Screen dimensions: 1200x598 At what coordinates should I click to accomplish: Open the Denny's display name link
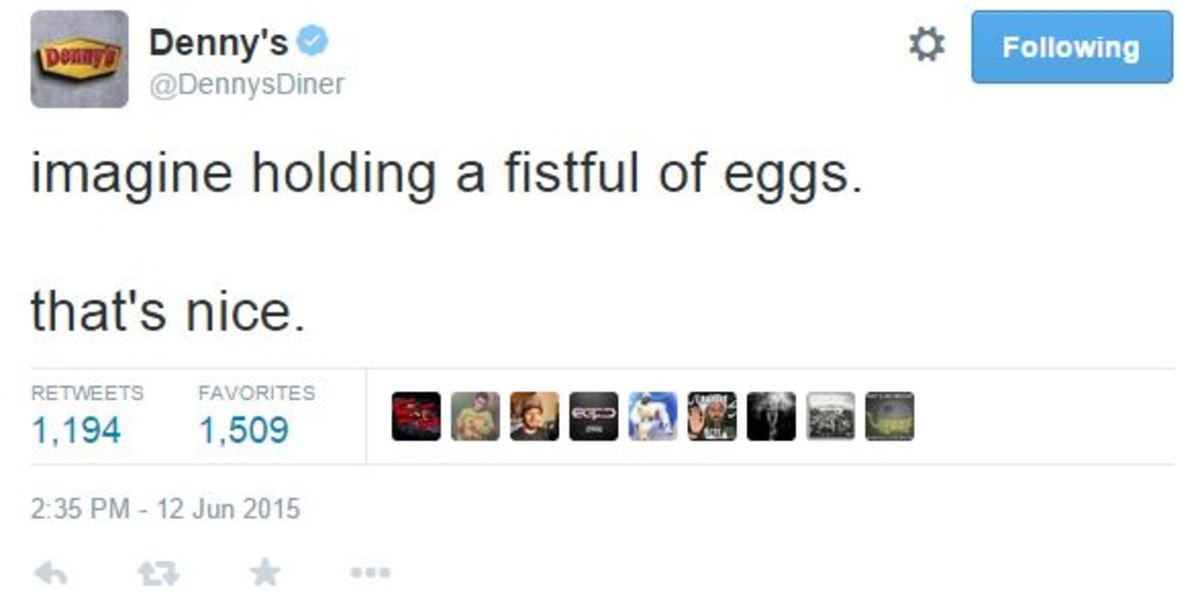pyautogui.click(x=218, y=43)
